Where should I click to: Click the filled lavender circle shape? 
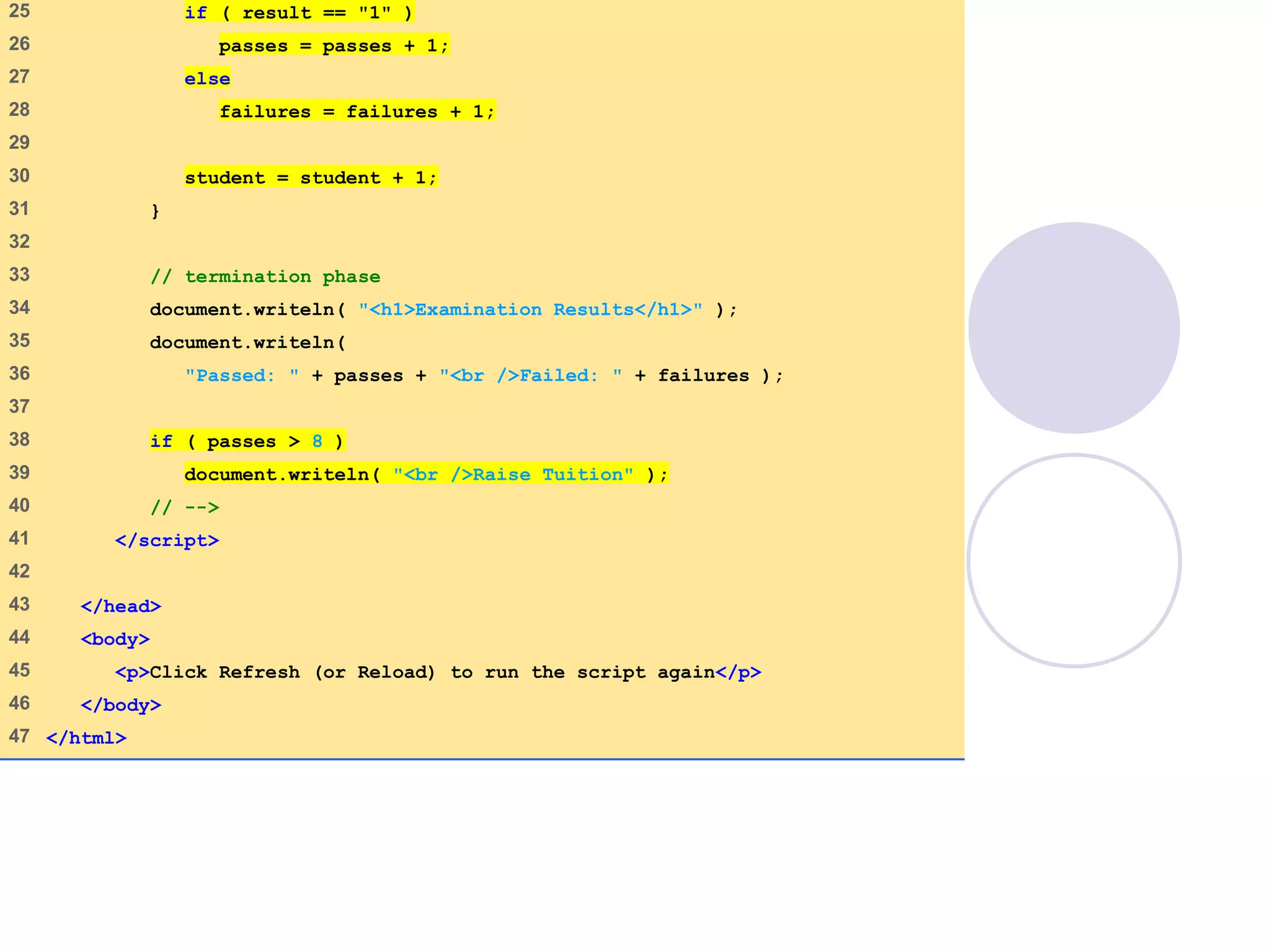pos(1073,328)
